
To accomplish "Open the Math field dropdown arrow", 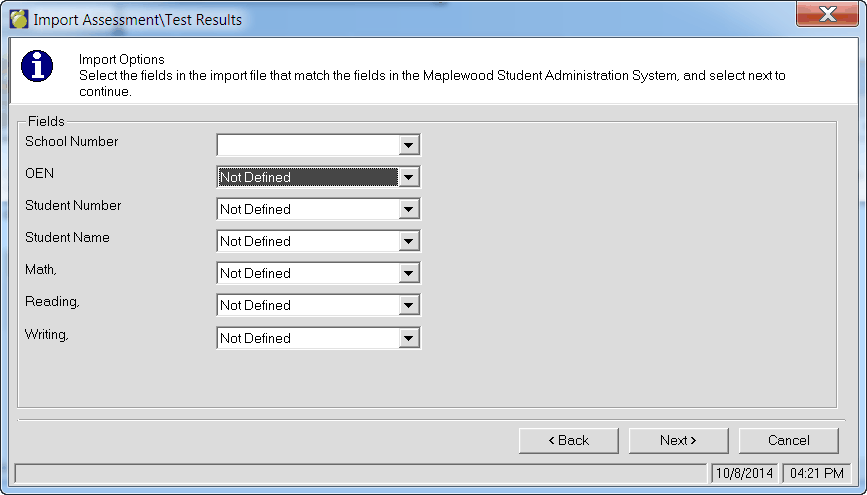I will click(x=407, y=273).
